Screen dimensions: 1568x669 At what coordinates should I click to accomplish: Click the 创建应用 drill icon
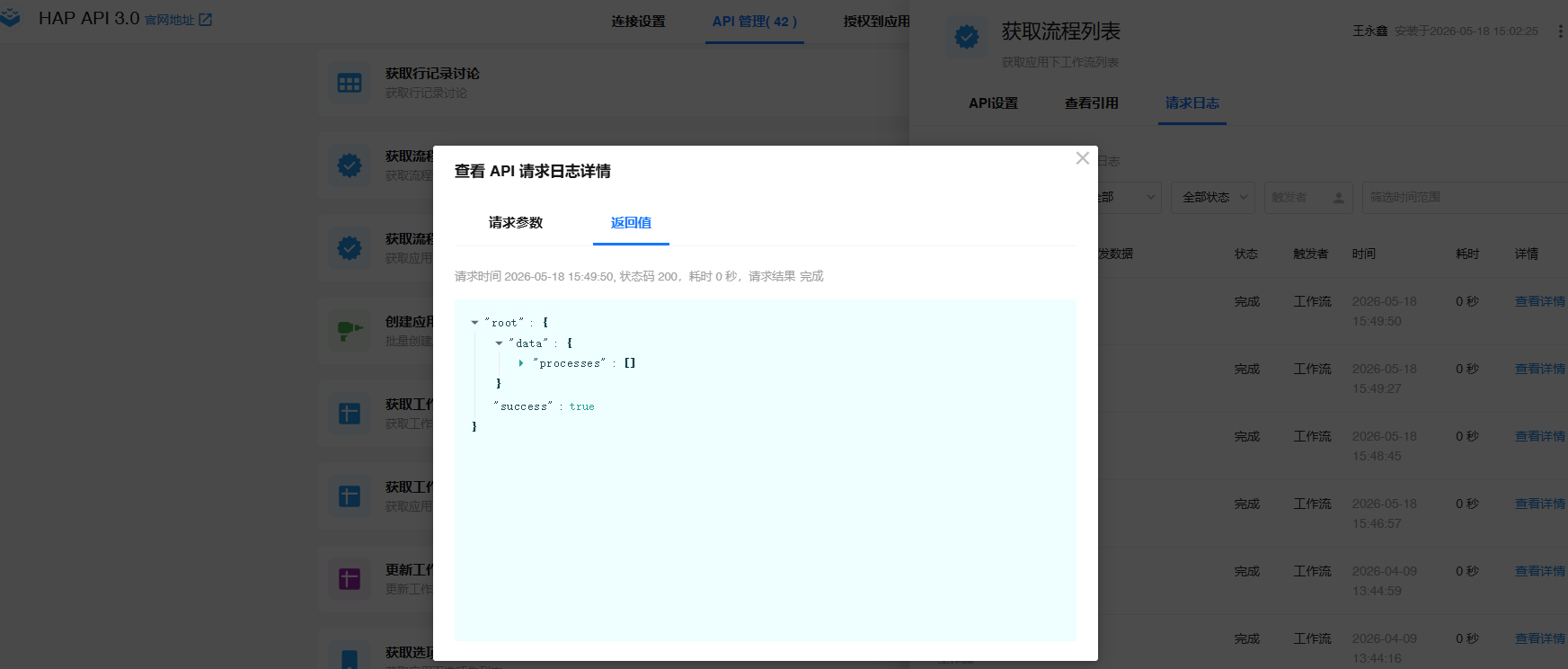coord(350,331)
